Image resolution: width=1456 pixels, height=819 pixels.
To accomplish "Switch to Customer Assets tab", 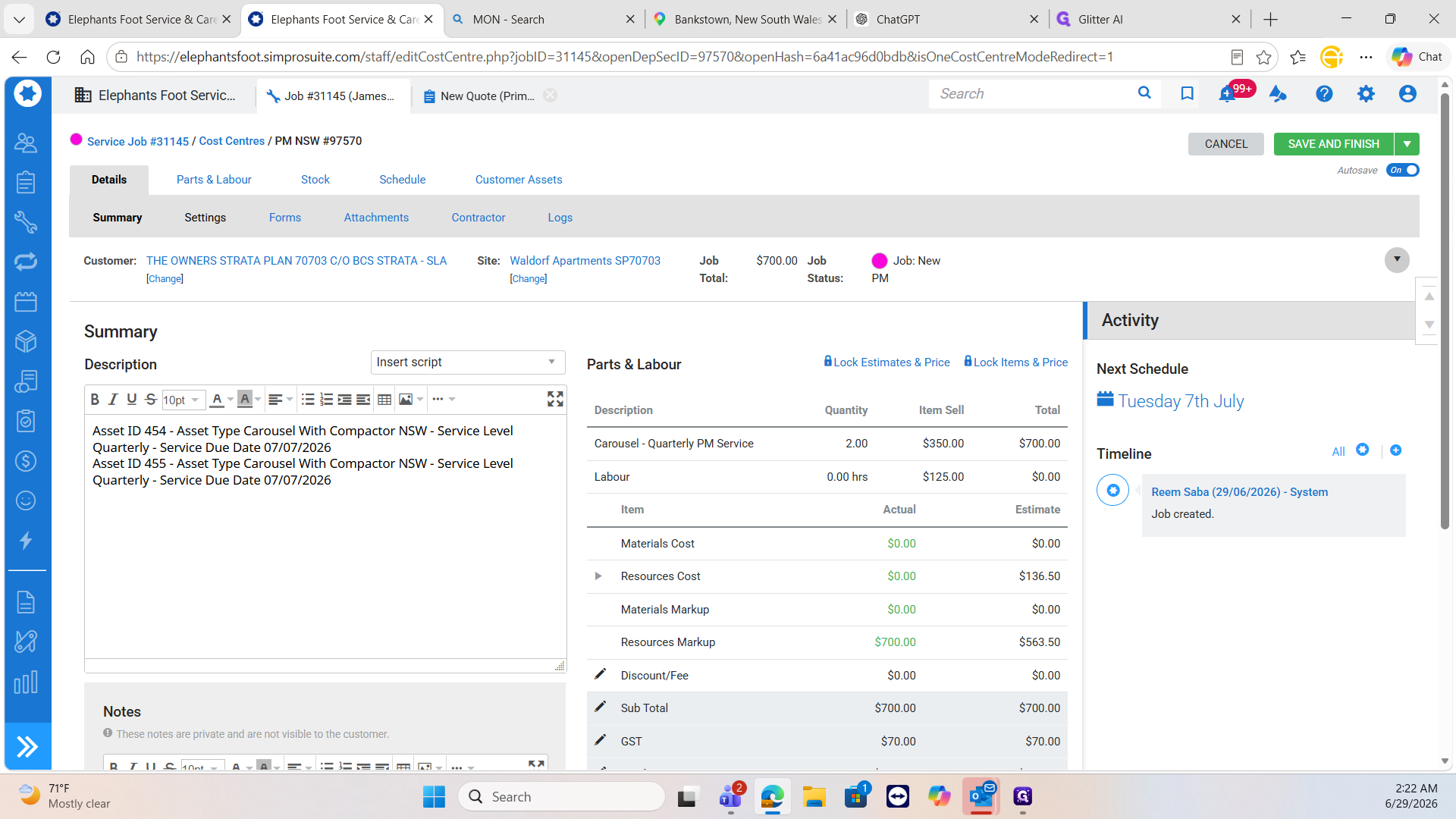I will tap(519, 180).
